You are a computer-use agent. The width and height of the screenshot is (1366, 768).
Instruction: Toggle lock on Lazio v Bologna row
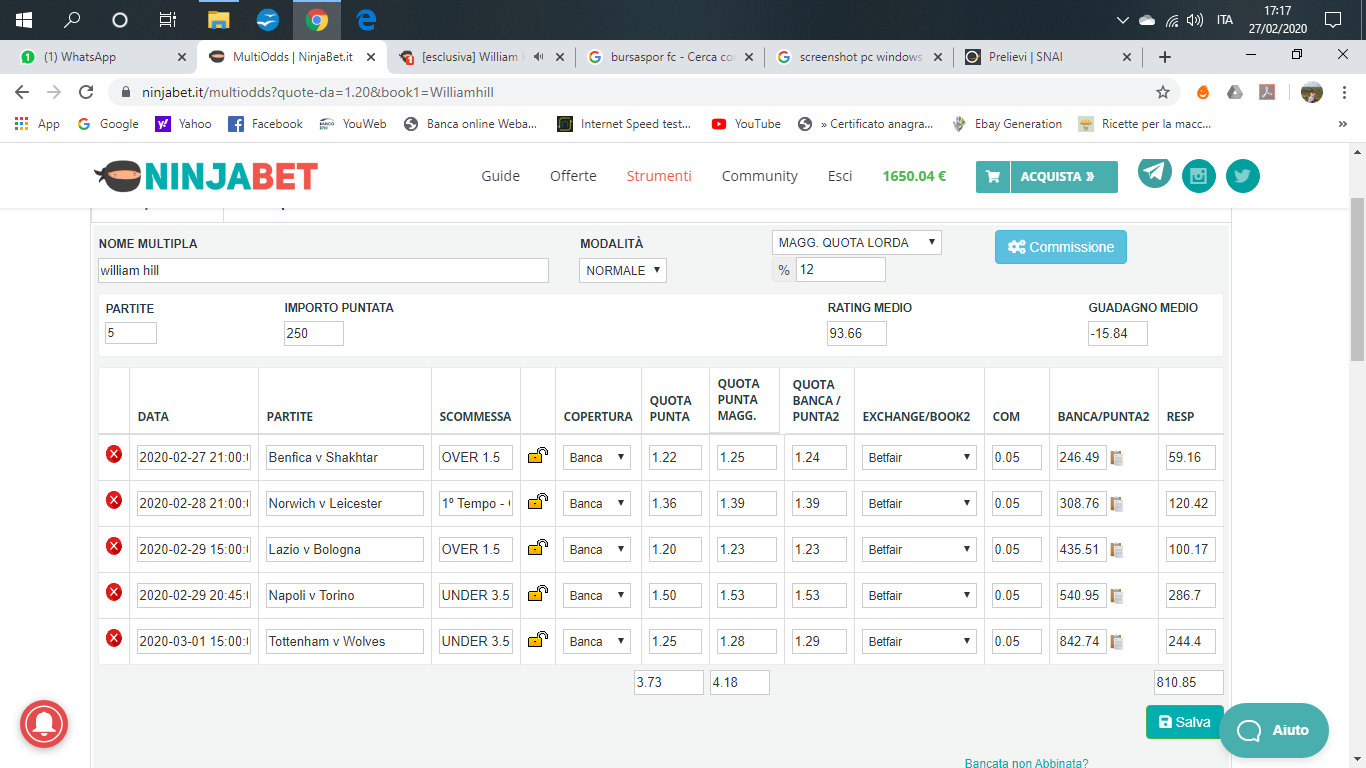coord(538,548)
